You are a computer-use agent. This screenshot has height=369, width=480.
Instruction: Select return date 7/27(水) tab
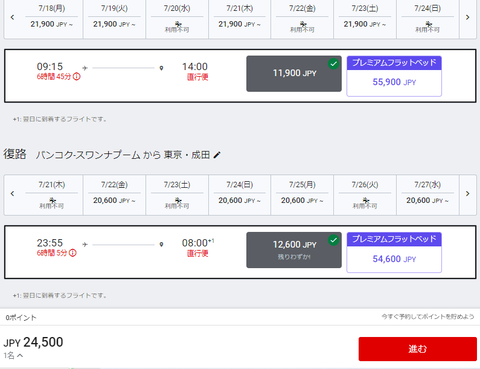tap(427, 195)
